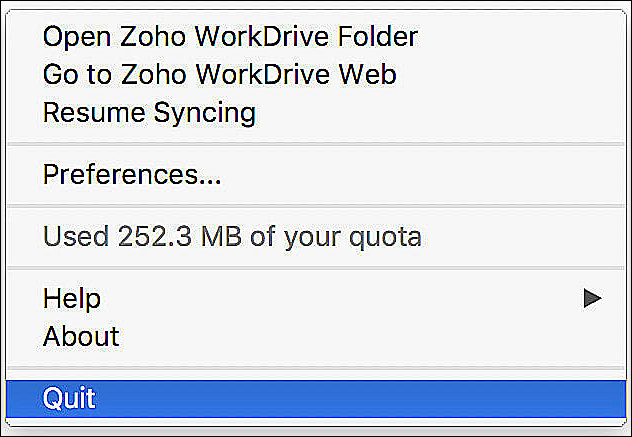The width and height of the screenshot is (632, 437).
Task: Pick the Go to Web option
Action: 219,75
